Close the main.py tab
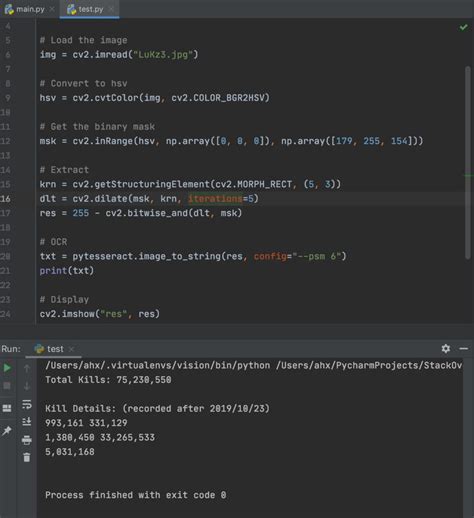Screen dimensions: 474x518 (52, 9)
